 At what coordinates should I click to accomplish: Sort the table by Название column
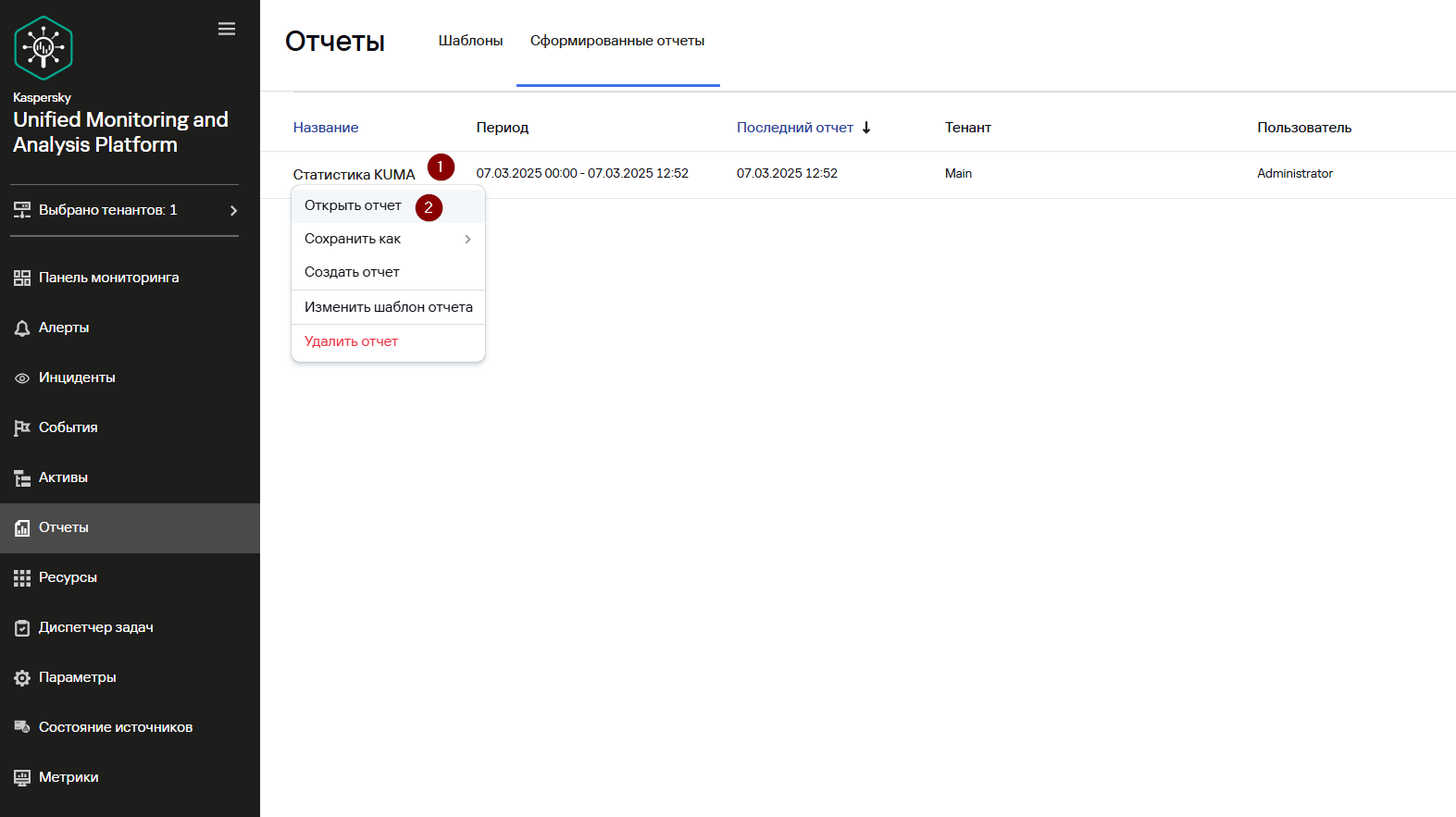coord(326,128)
